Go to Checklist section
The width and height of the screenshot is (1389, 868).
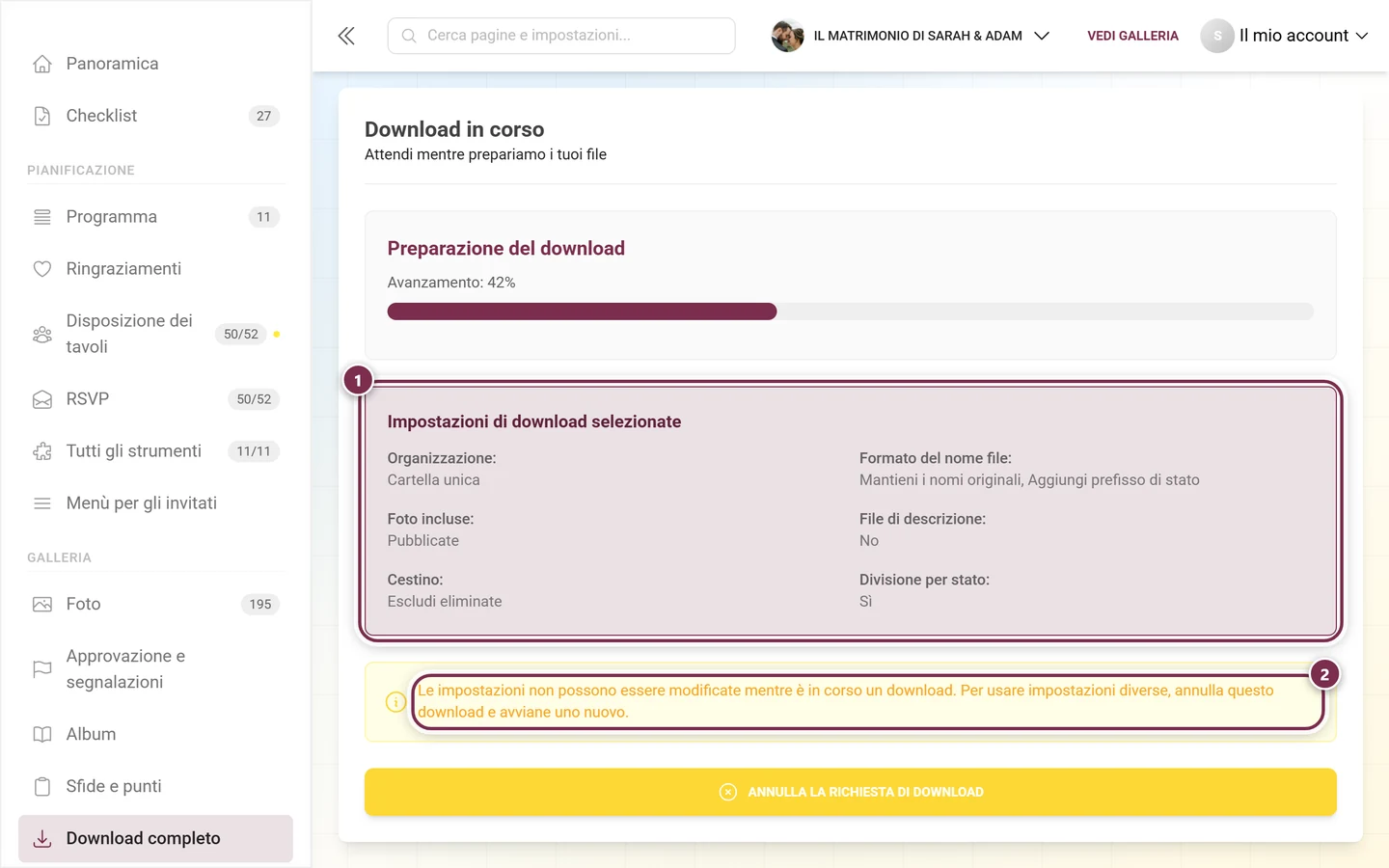(x=155, y=116)
